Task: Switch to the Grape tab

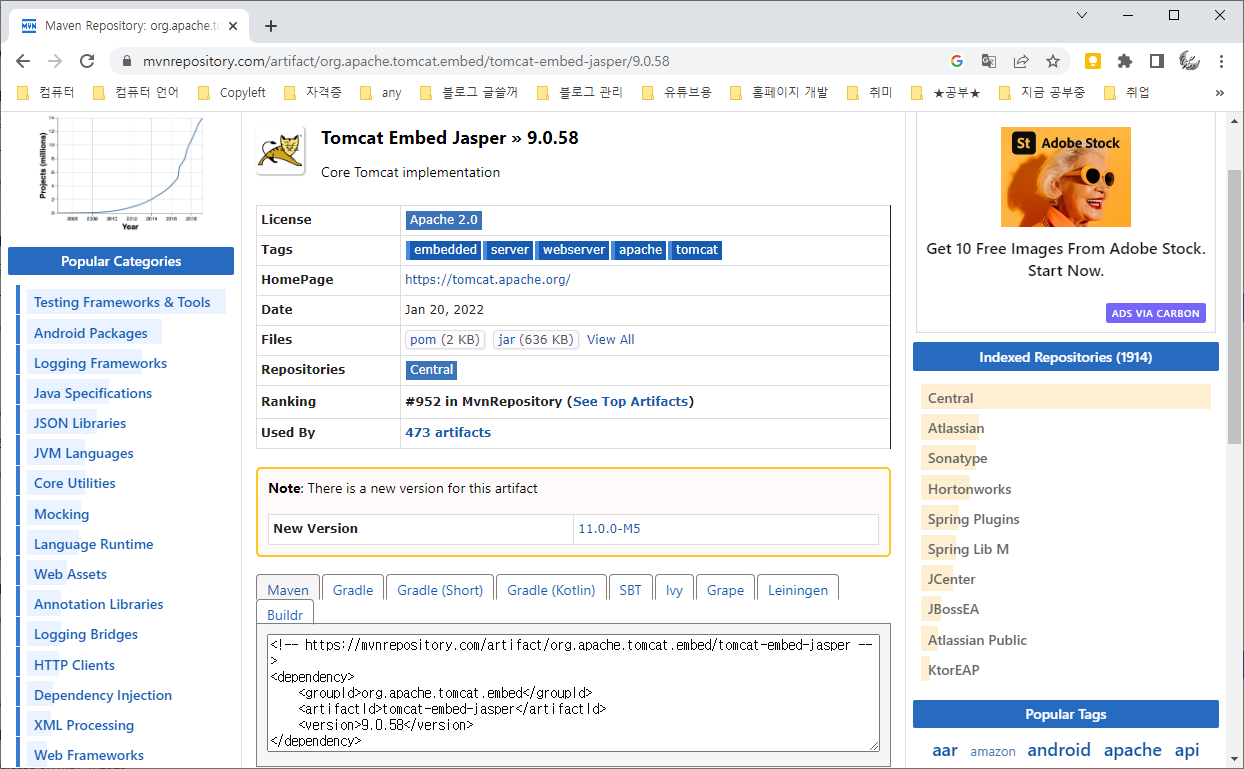Action: (x=725, y=589)
